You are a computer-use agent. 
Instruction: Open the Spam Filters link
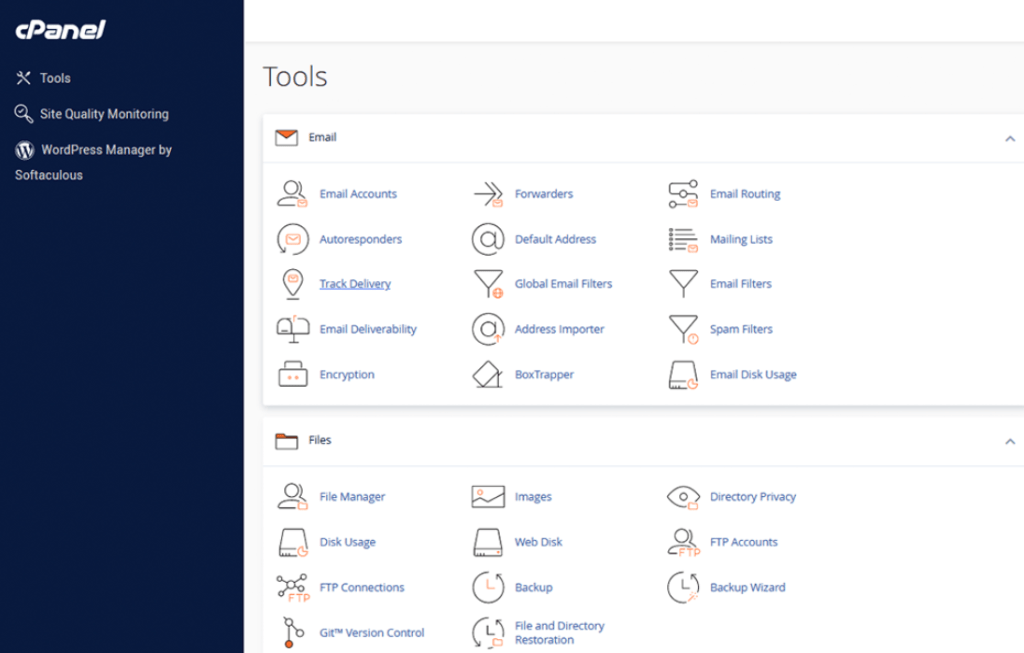[x=741, y=329]
